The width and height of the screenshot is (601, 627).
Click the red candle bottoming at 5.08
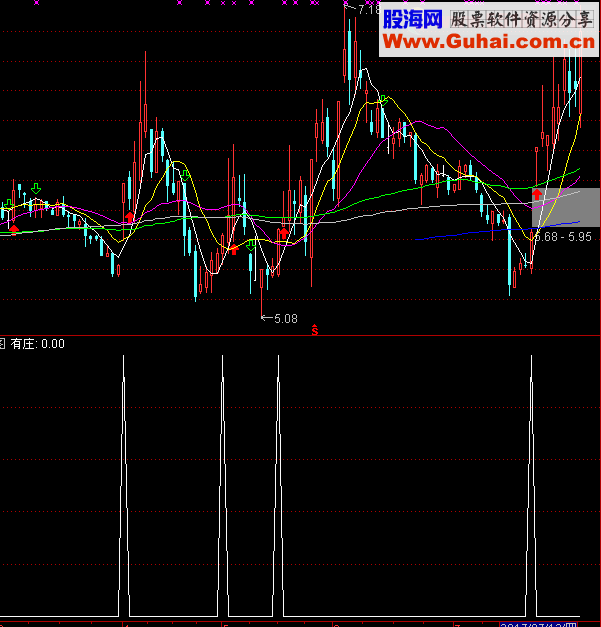[x=262, y=293]
